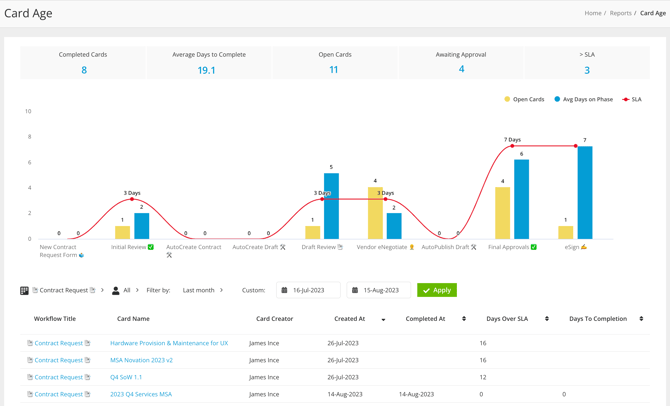
Task: Click calendar icon in start date field
Action: [x=284, y=291]
